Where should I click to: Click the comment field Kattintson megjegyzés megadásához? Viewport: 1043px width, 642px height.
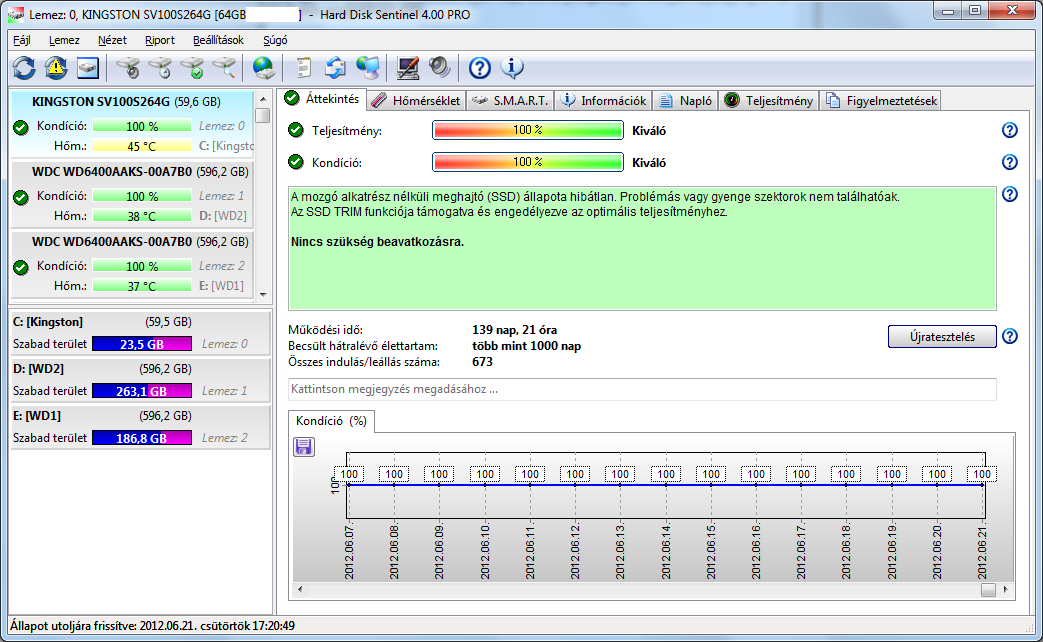click(x=642, y=389)
